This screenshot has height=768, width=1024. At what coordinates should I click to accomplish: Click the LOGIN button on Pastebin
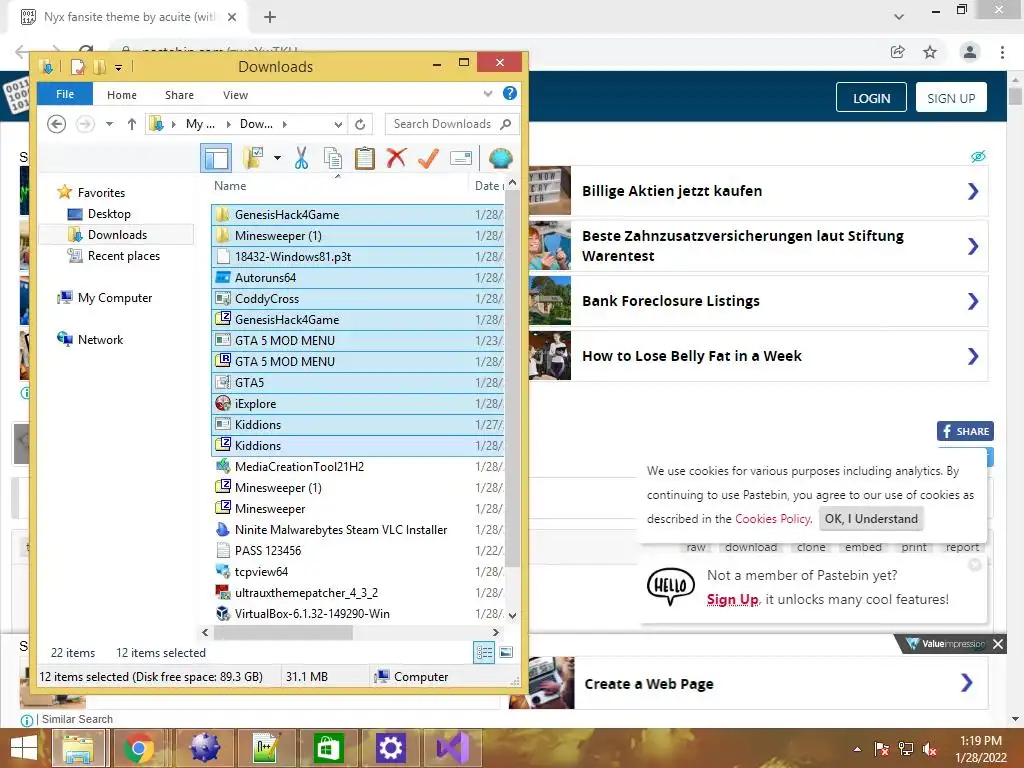coord(871,98)
